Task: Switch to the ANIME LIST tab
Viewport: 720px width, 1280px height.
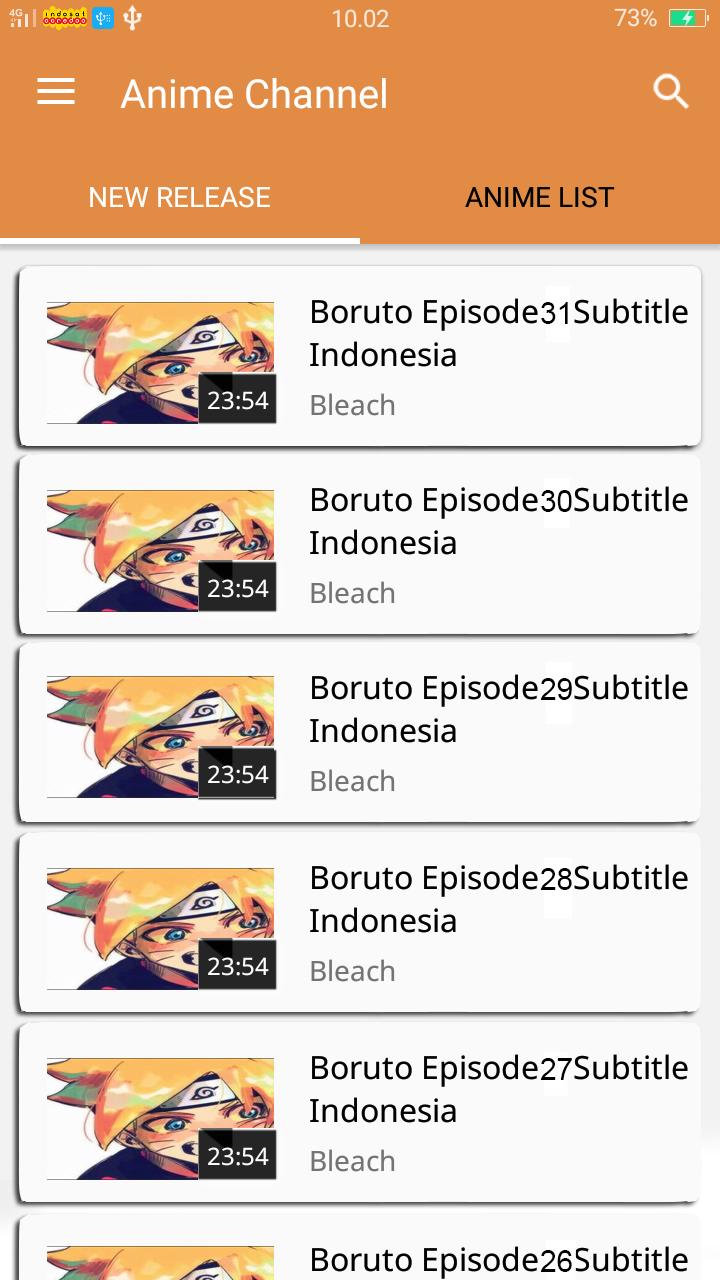Action: (x=540, y=197)
